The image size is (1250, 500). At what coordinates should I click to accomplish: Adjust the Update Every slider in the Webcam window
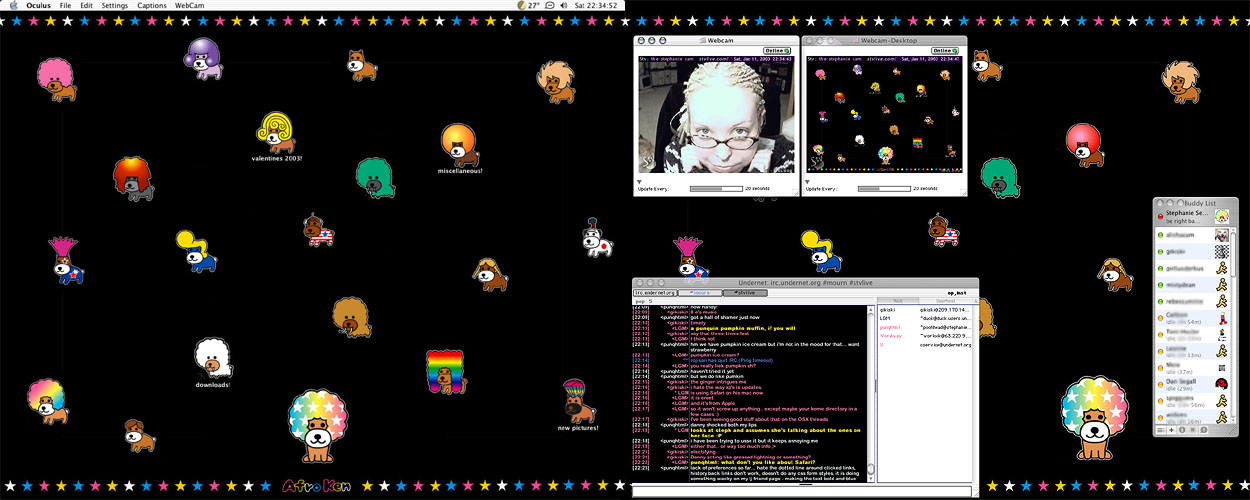pos(716,188)
